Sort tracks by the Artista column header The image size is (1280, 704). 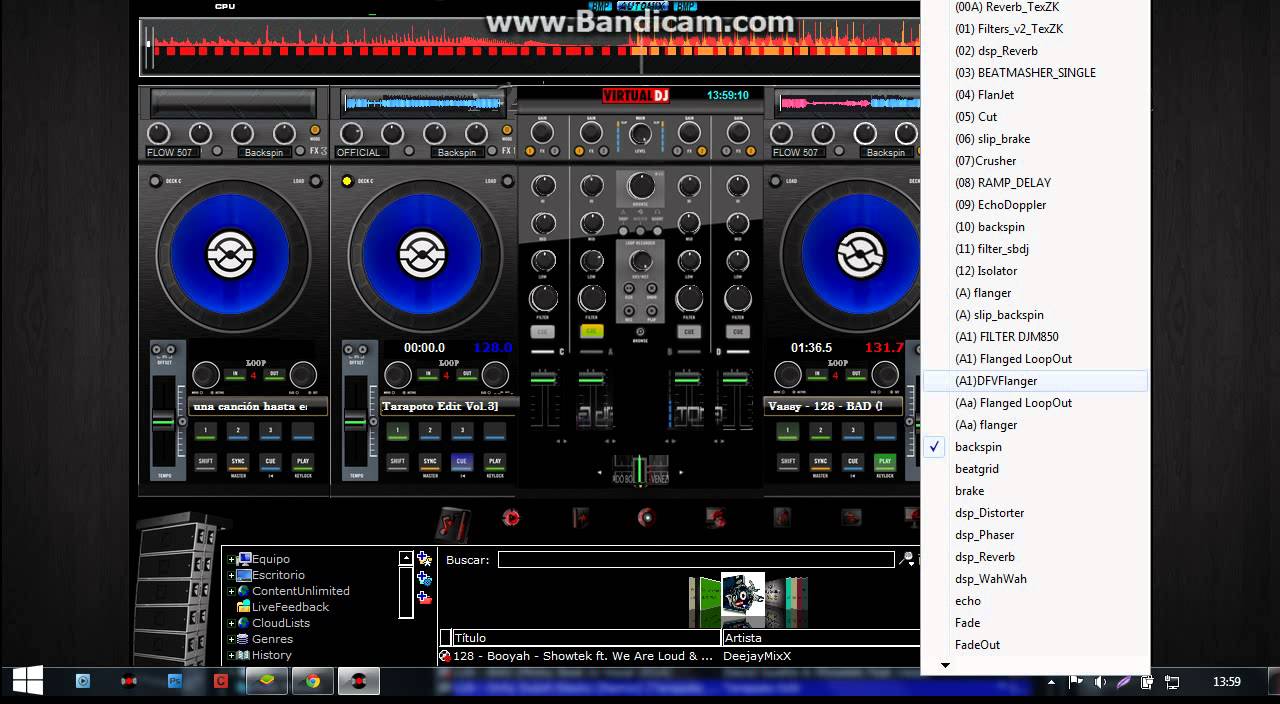point(821,638)
